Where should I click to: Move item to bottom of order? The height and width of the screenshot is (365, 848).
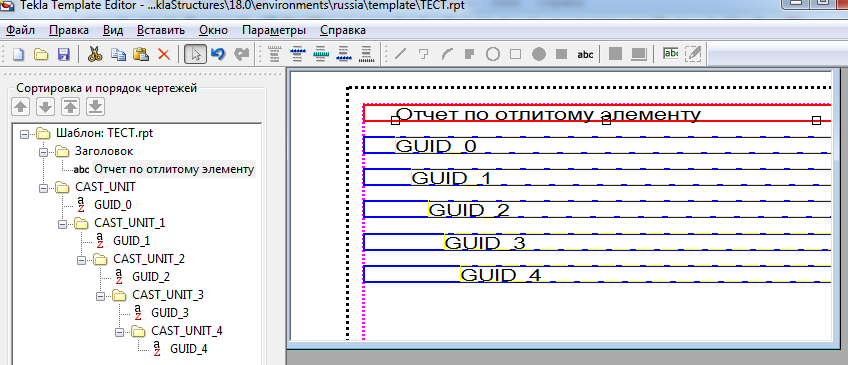click(x=95, y=107)
